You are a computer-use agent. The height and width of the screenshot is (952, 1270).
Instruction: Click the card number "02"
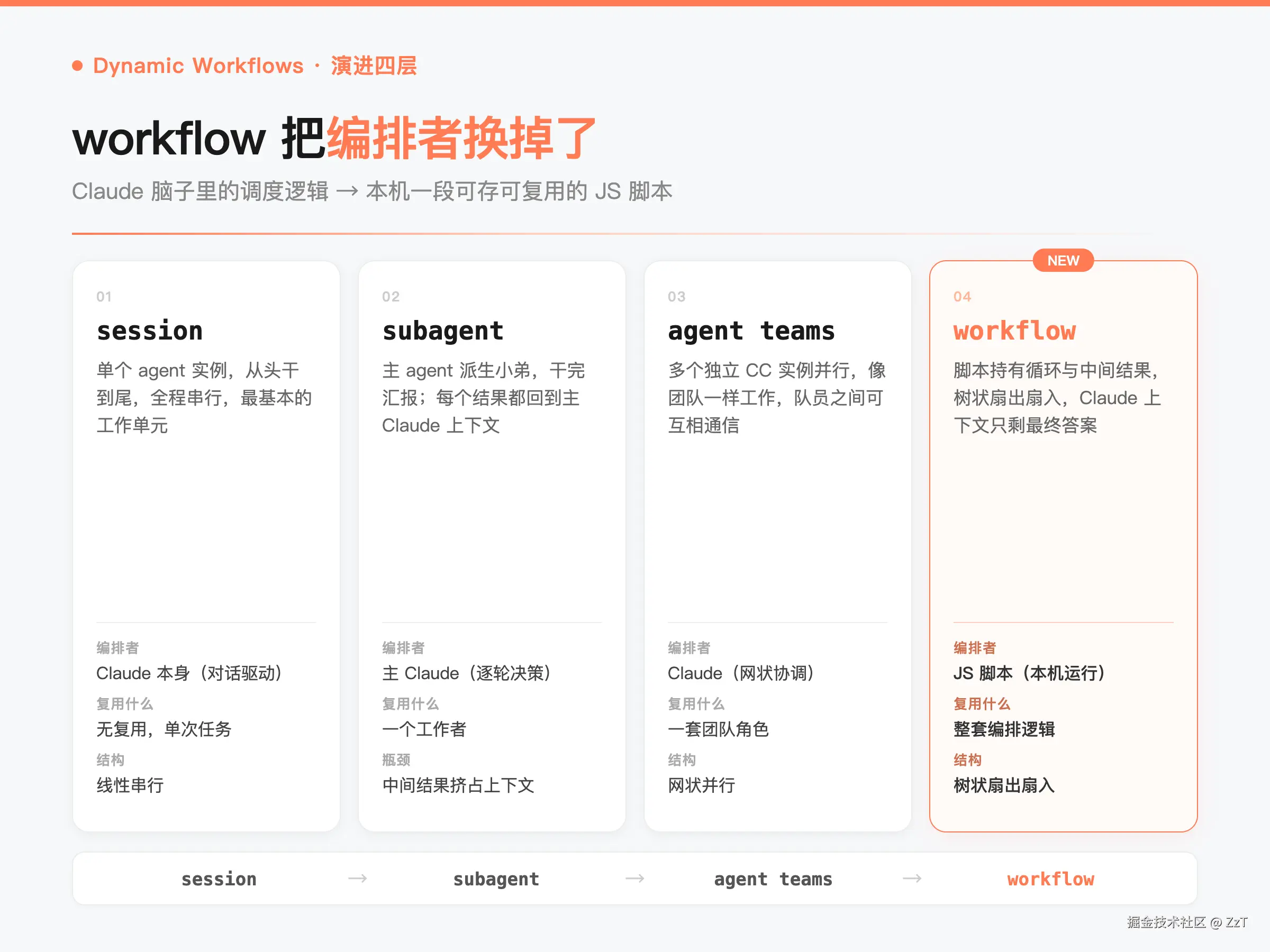(x=391, y=297)
